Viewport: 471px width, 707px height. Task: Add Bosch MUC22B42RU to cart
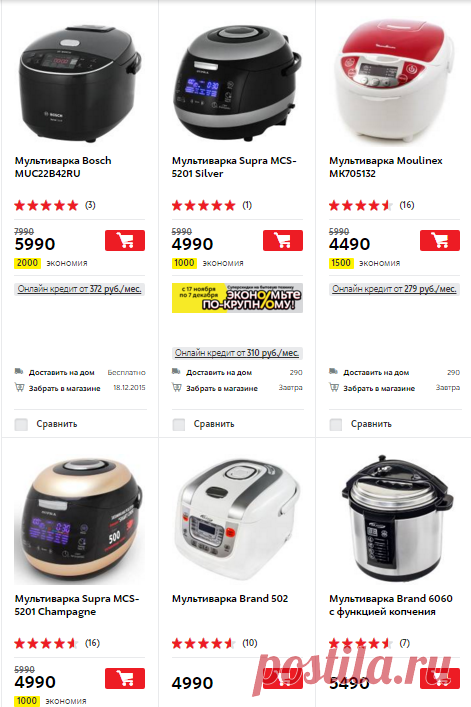125,240
